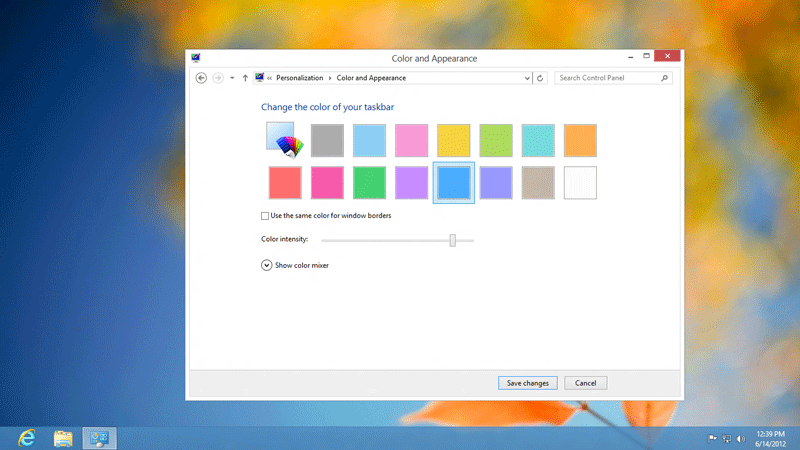This screenshot has width=800, height=450.
Task: Go to Personalization in breadcrumb
Action: point(300,78)
